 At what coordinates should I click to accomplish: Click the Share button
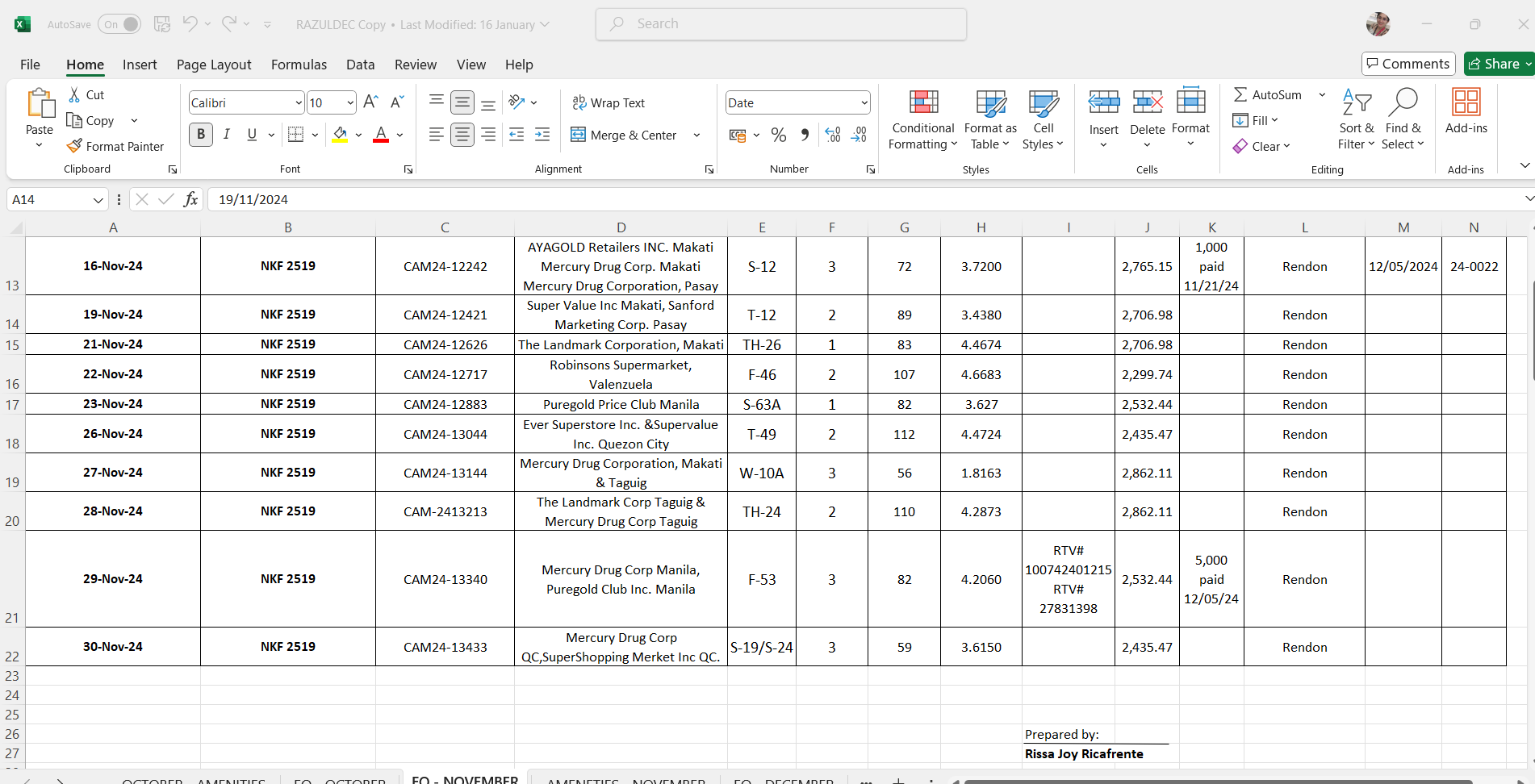(1499, 64)
